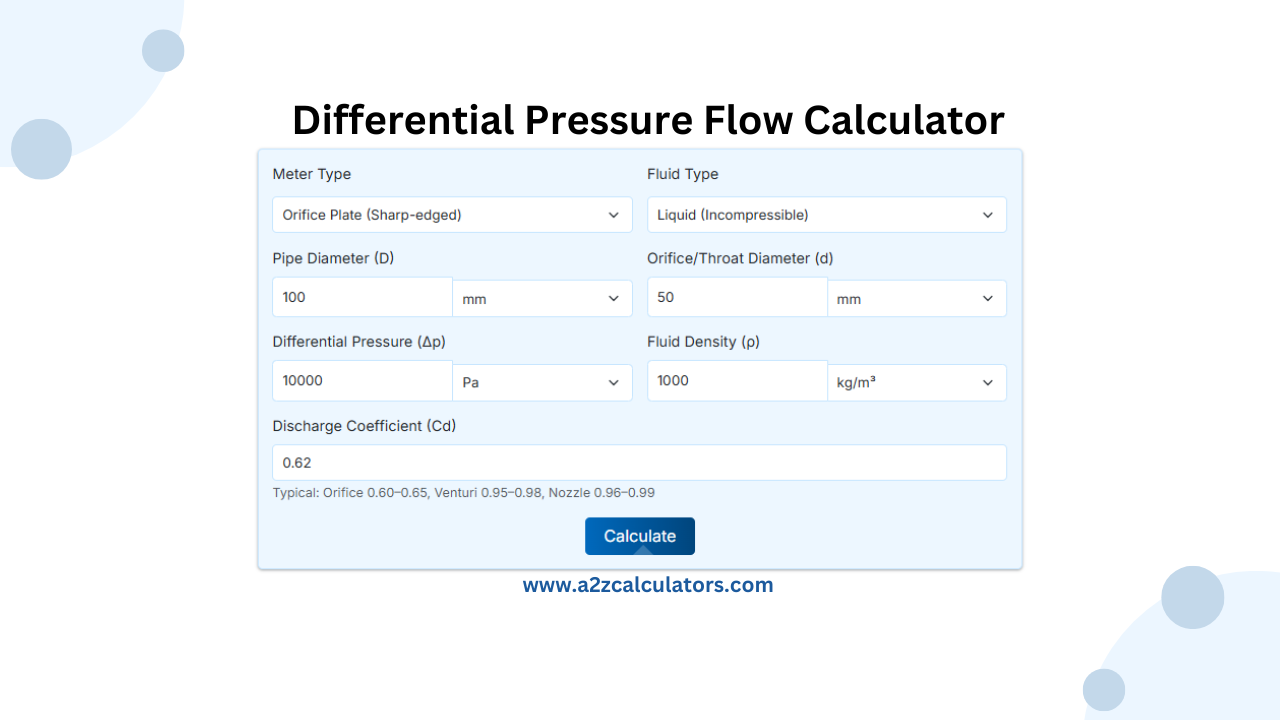This screenshot has width=1280, height=720.
Task: Visit the www.a2zcalculators.com link
Action: point(648,584)
